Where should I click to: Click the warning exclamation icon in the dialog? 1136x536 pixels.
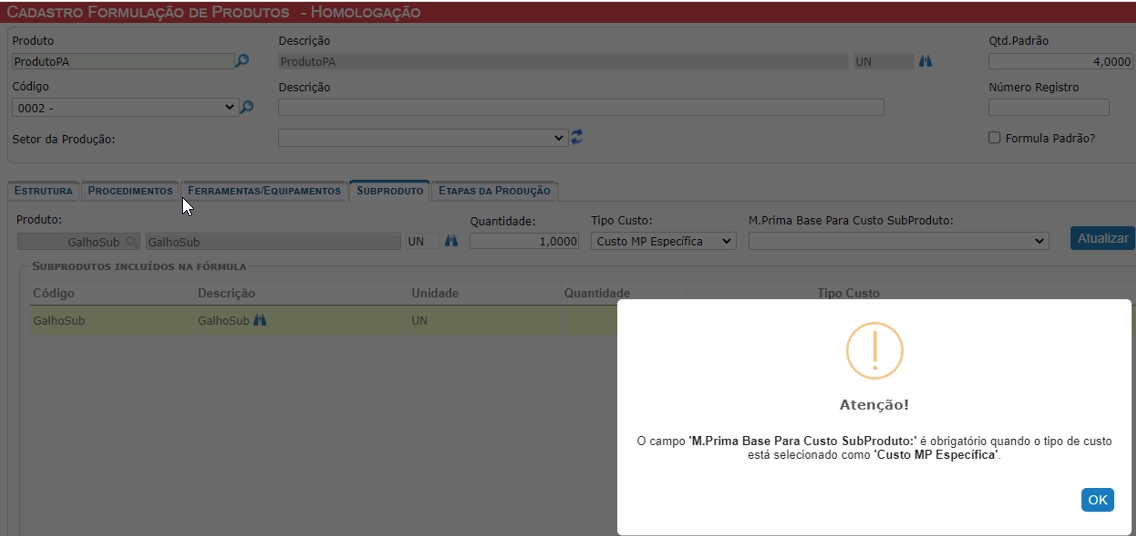coord(874,351)
